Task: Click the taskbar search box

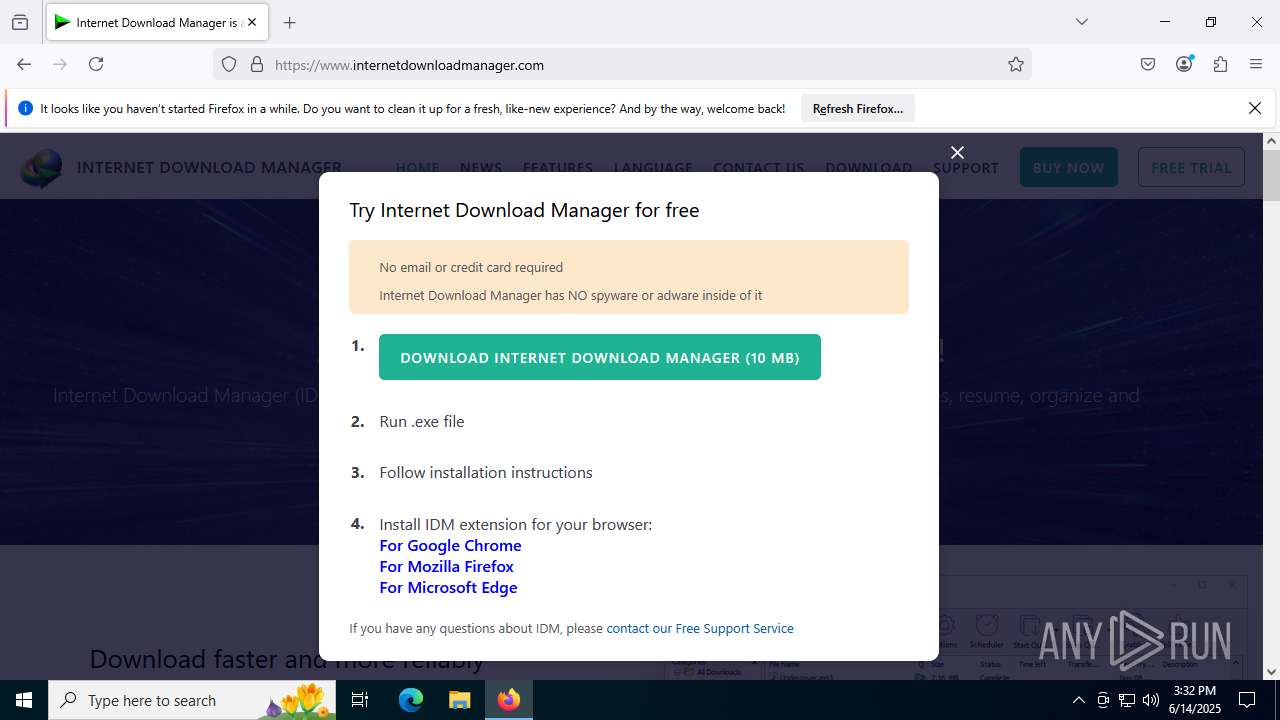Action: tap(192, 700)
